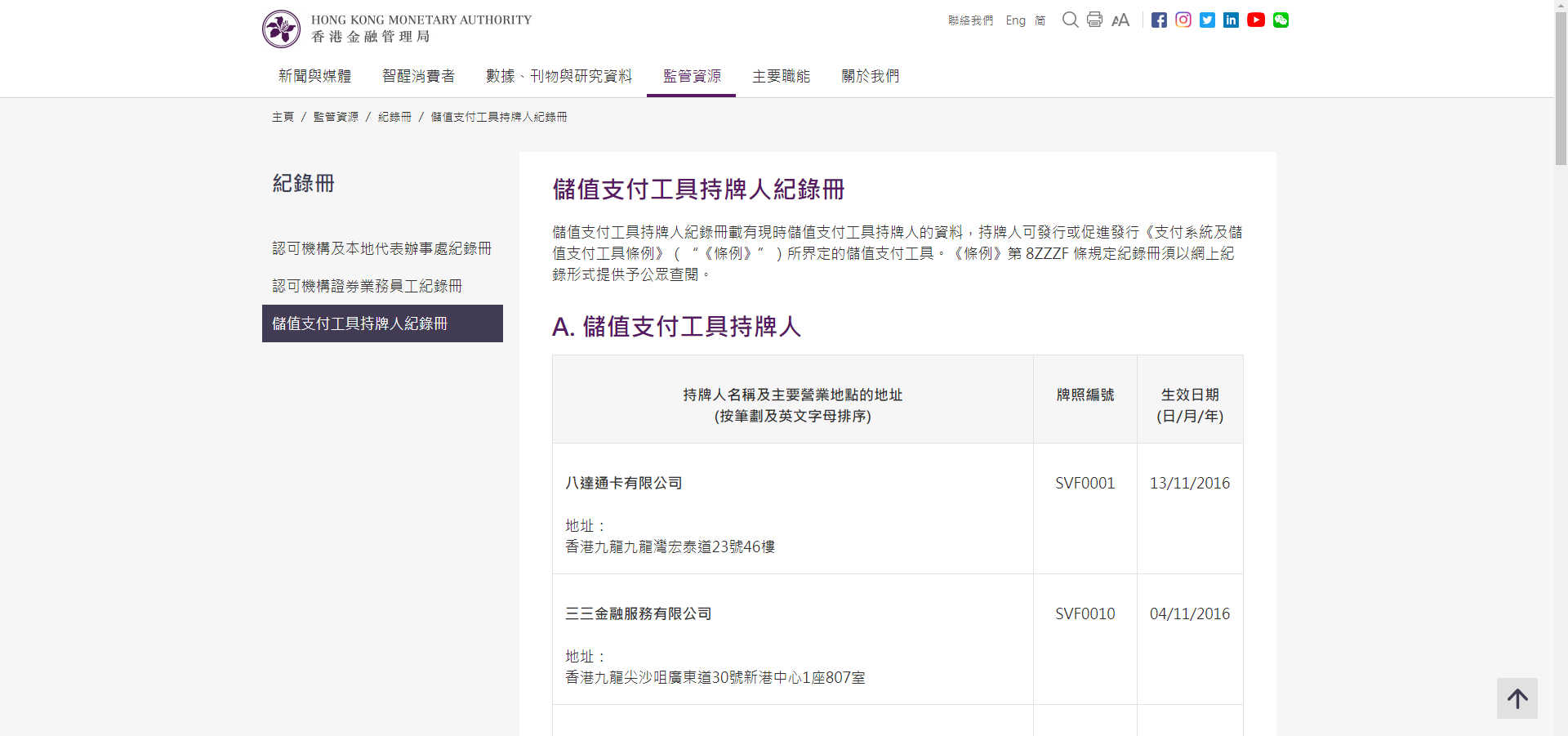Image resolution: width=1568 pixels, height=736 pixels.
Task: Open the Twitter icon link
Action: pos(1207,20)
